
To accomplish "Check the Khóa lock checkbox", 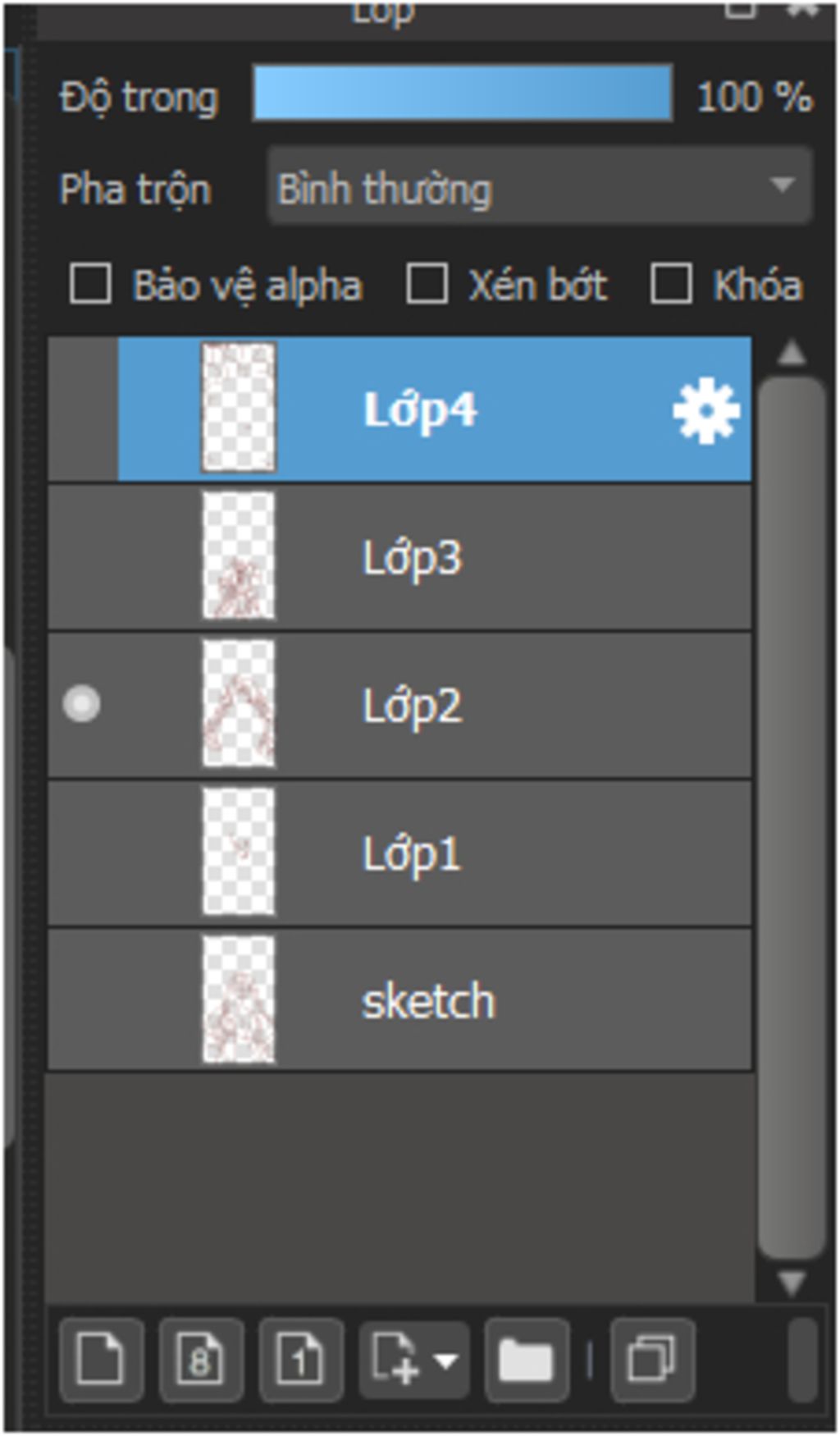I will [x=671, y=284].
